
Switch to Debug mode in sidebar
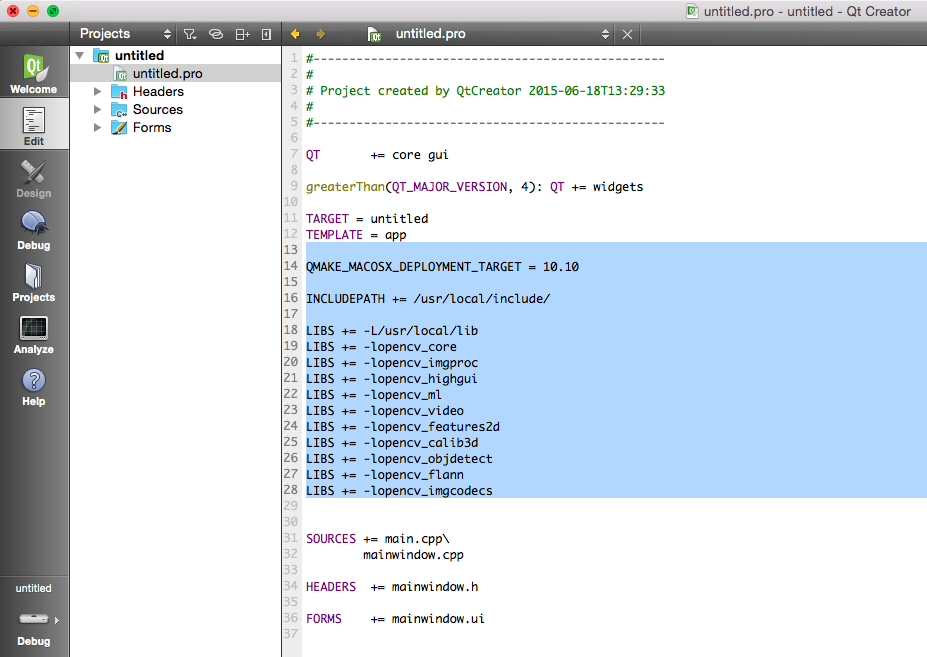coord(34,229)
